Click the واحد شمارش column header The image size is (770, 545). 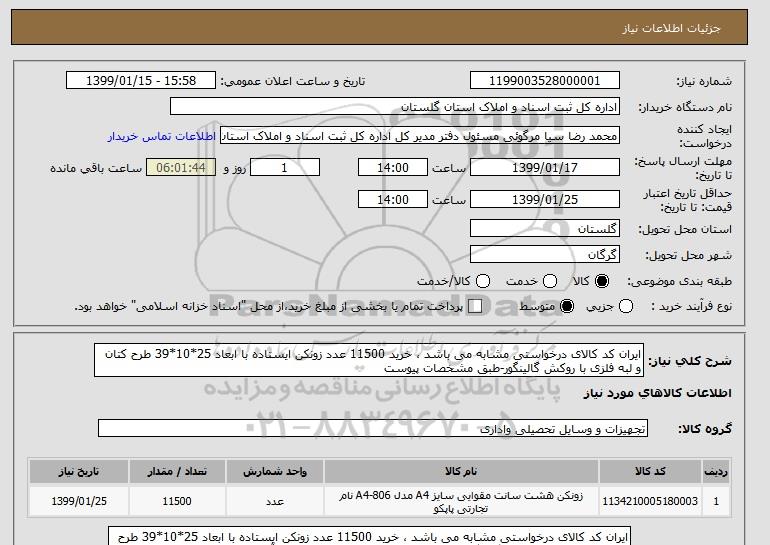click(x=275, y=471)
